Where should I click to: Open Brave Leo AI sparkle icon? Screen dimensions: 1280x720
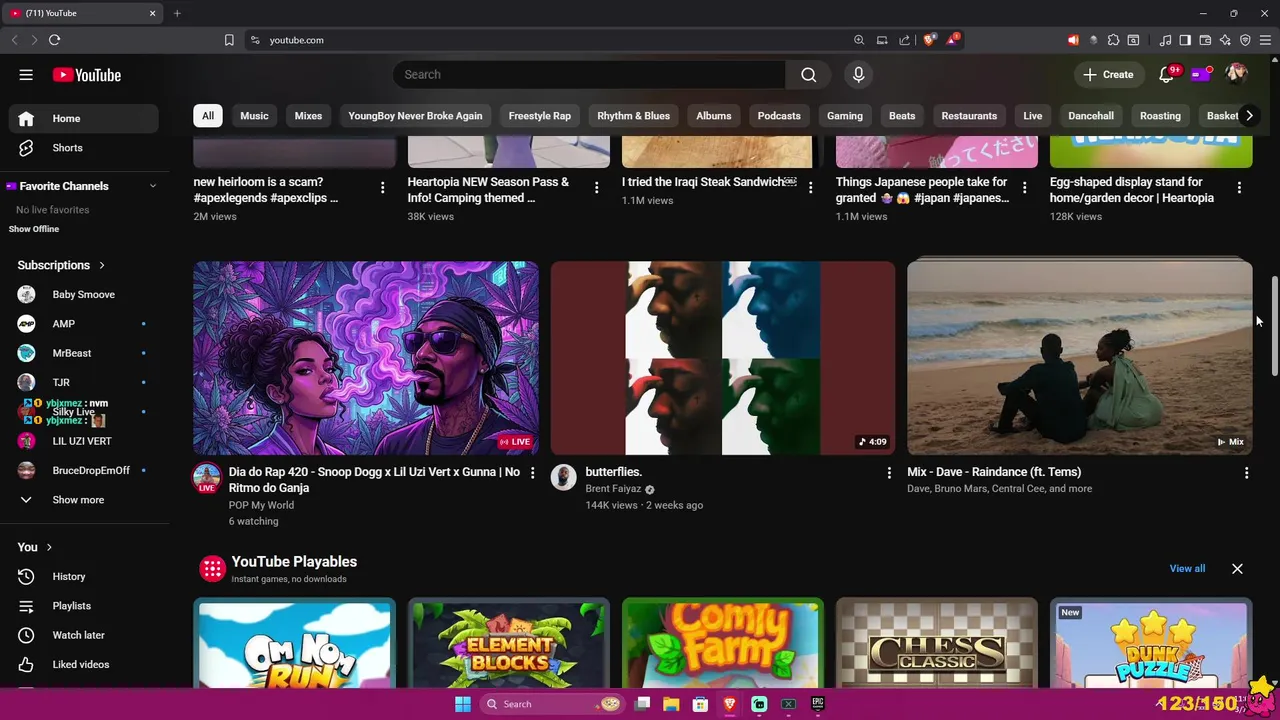click(1225, 40)
